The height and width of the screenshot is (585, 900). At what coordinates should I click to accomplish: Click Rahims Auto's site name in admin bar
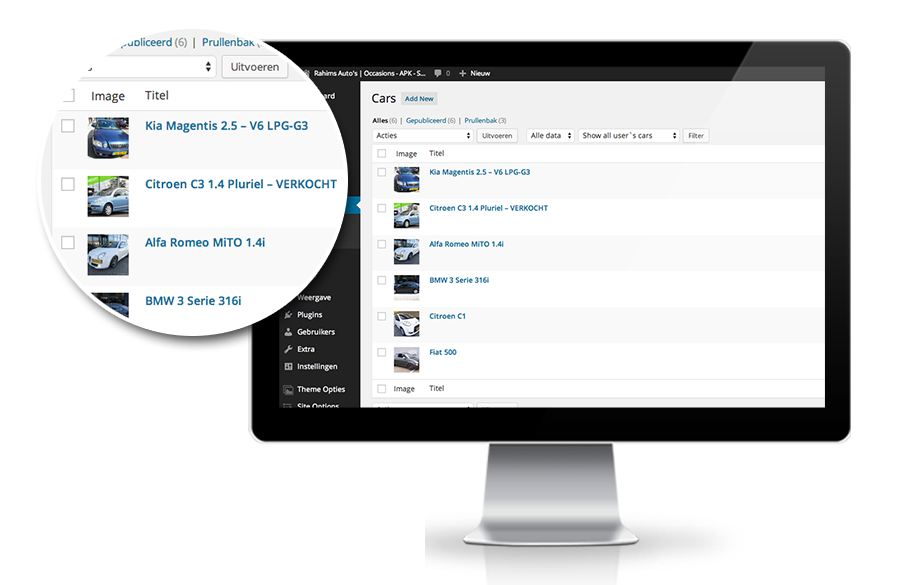(369, 73)
